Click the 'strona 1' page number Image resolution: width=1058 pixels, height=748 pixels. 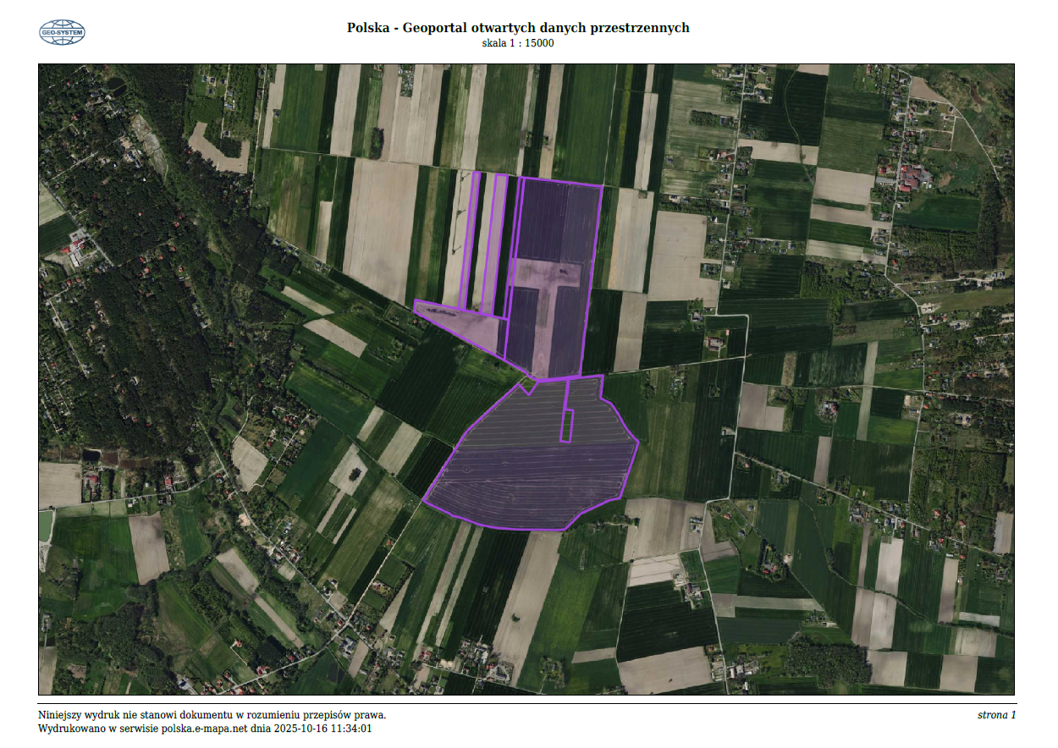coord(996,715)
